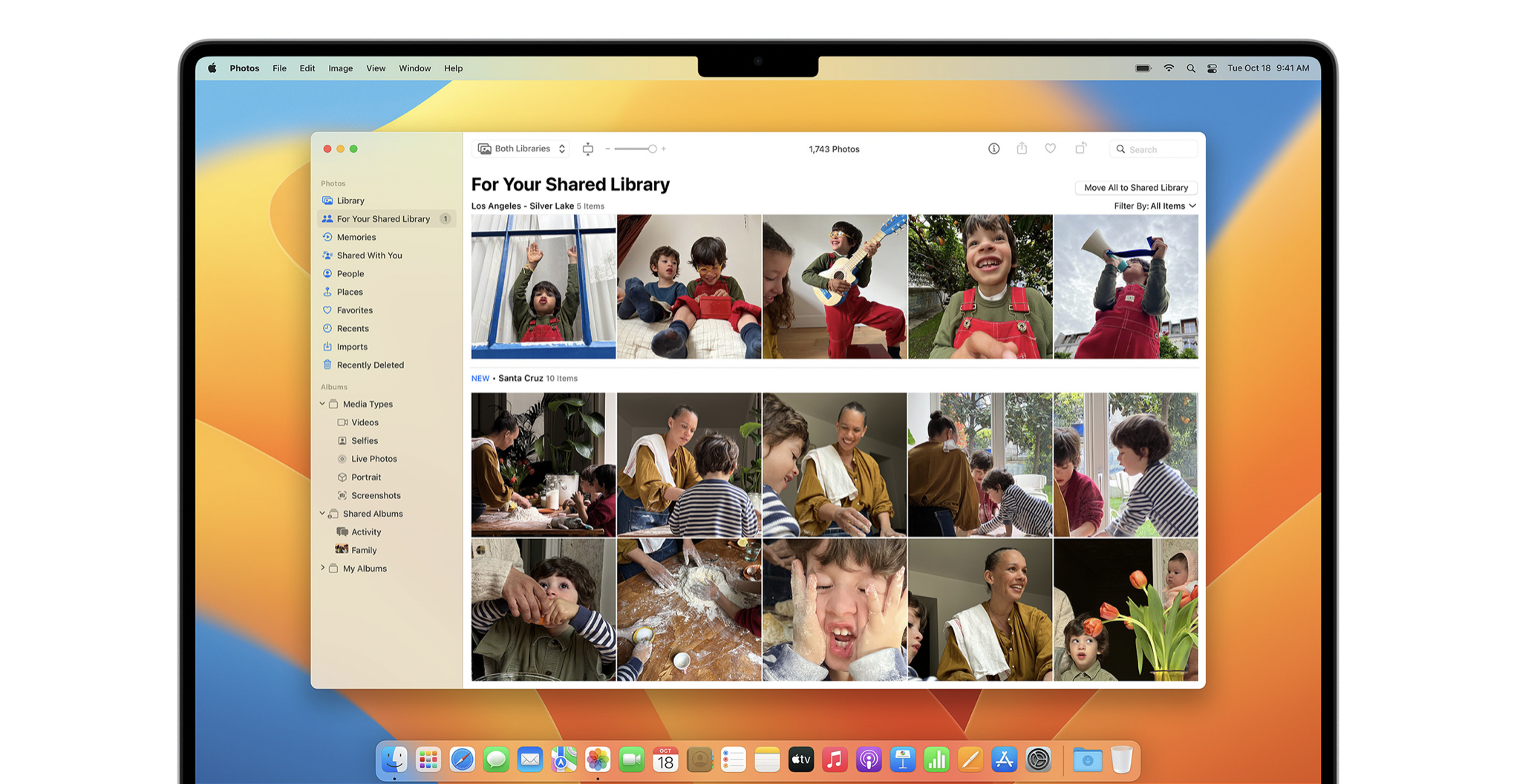1534x784 pixels.
Task: Select boy playing ukulele photo
Action: [x=835, y=287]
